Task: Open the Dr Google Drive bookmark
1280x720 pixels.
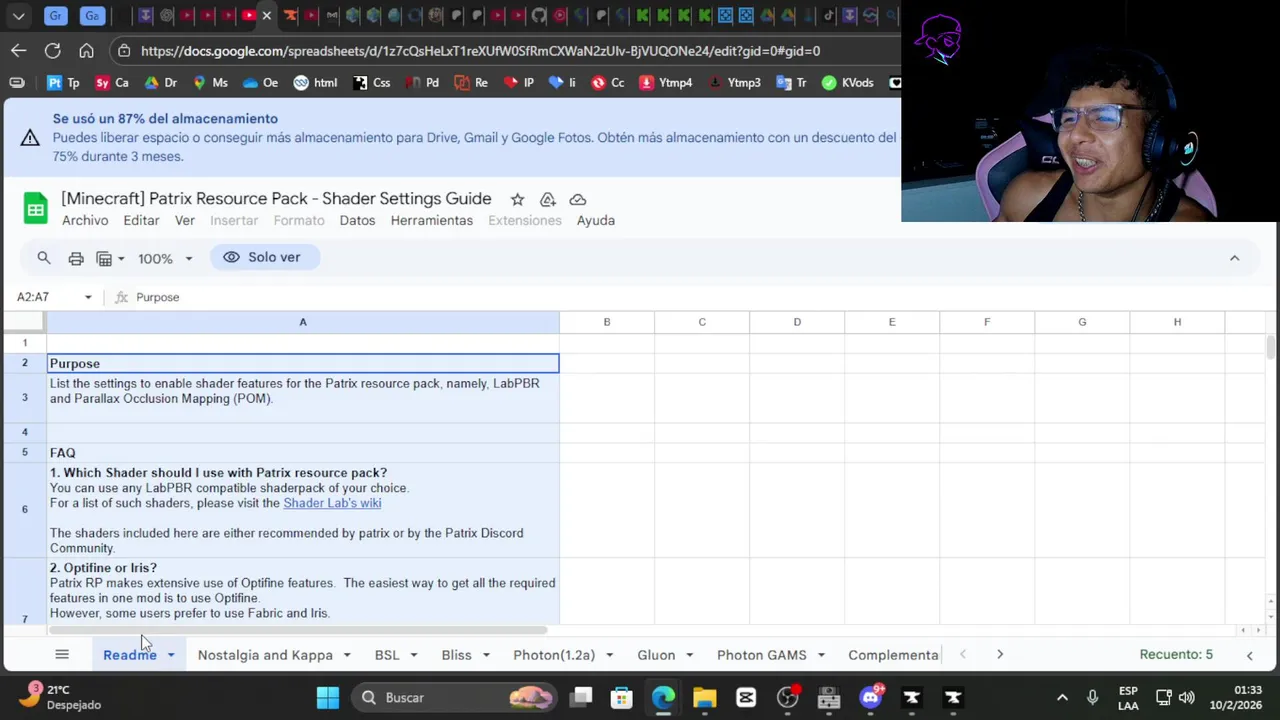Action: tap(160, 83)
